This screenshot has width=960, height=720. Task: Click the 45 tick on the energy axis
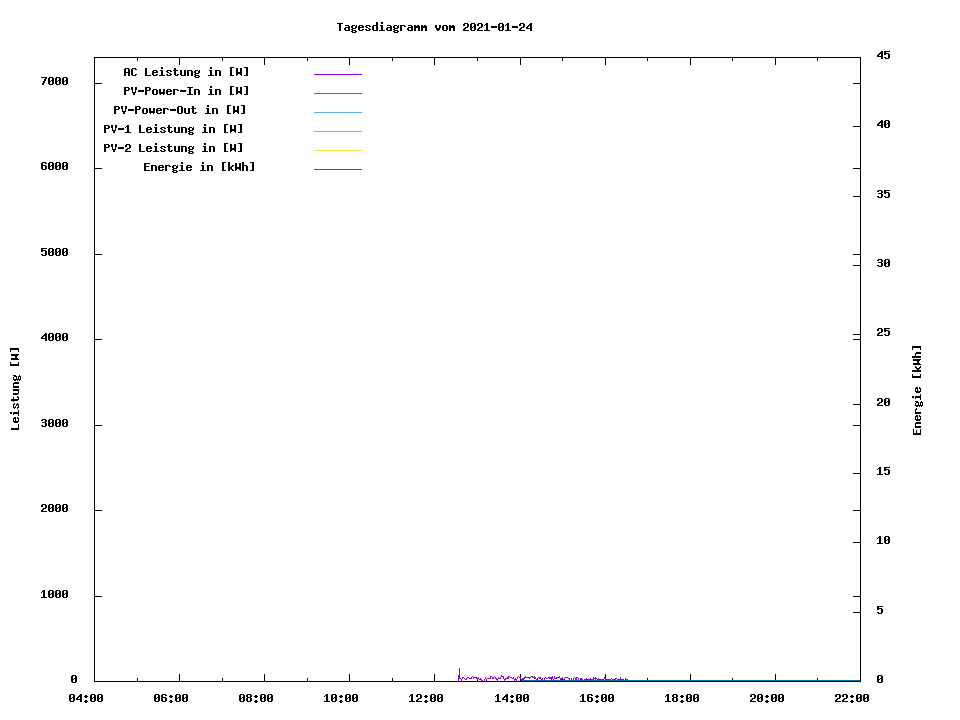[883, 55]
